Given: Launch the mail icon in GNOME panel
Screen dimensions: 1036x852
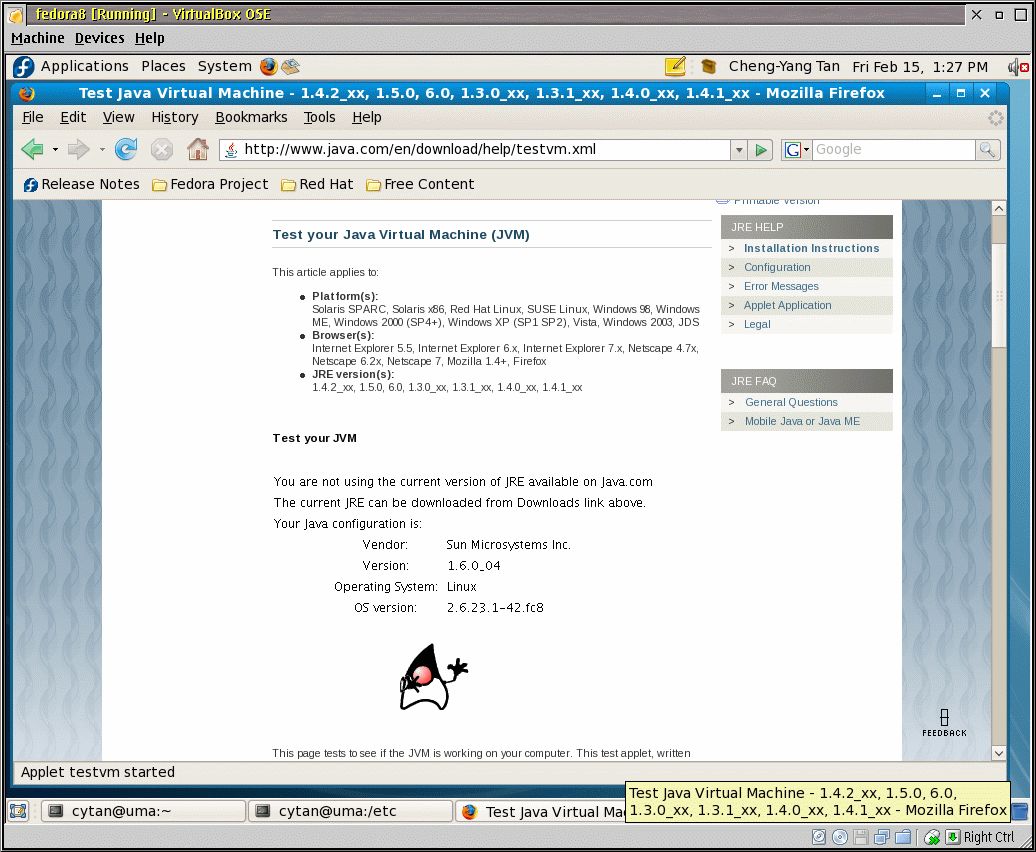Looking at the screenshot, I should [290, 66].
